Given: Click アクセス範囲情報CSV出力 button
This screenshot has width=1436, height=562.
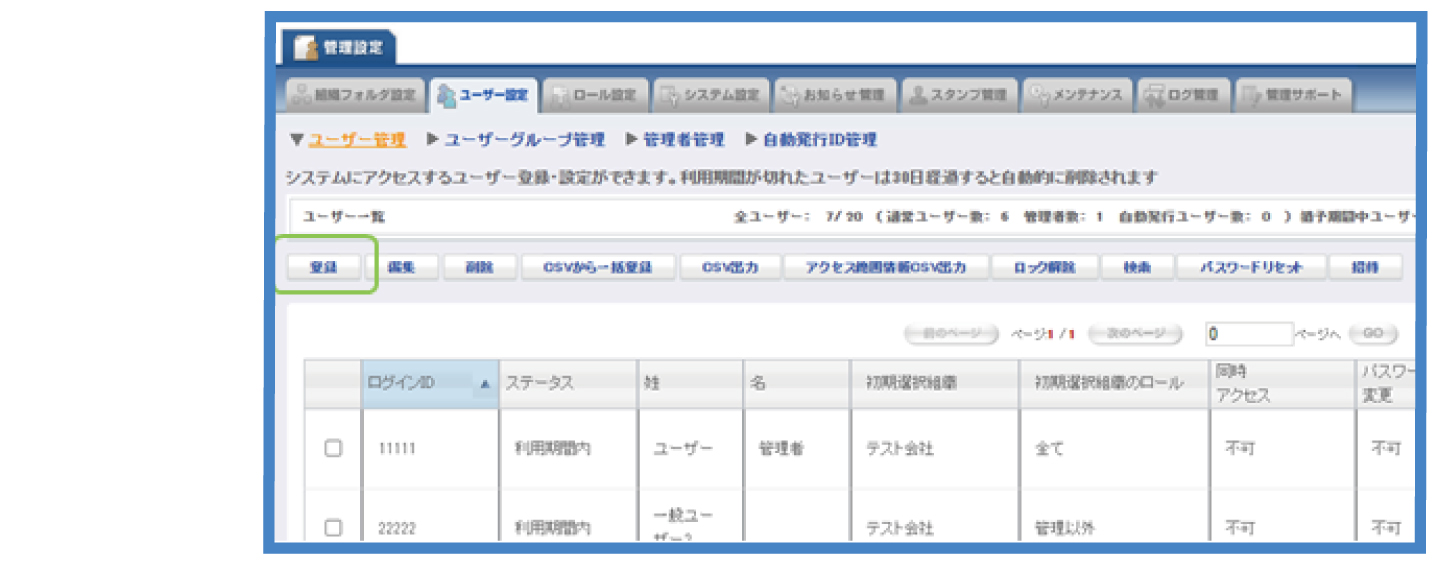Looking at the screenshot, I should [x=886, y=268].
